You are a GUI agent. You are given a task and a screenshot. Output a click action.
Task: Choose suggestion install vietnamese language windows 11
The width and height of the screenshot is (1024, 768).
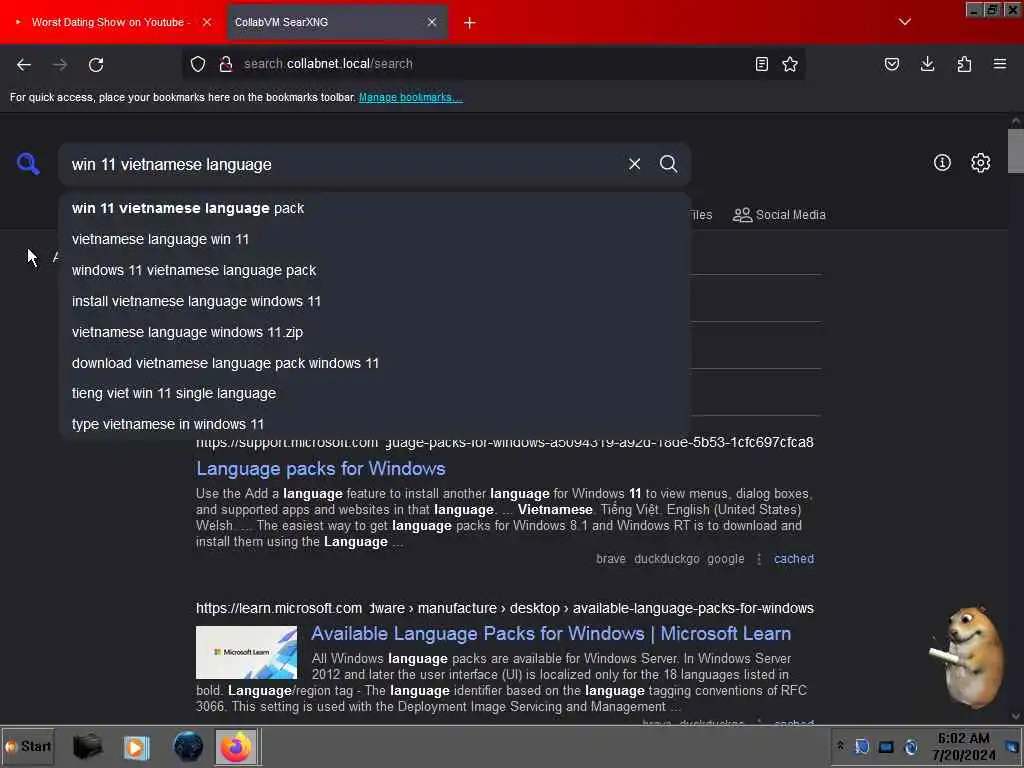point(375,301)
